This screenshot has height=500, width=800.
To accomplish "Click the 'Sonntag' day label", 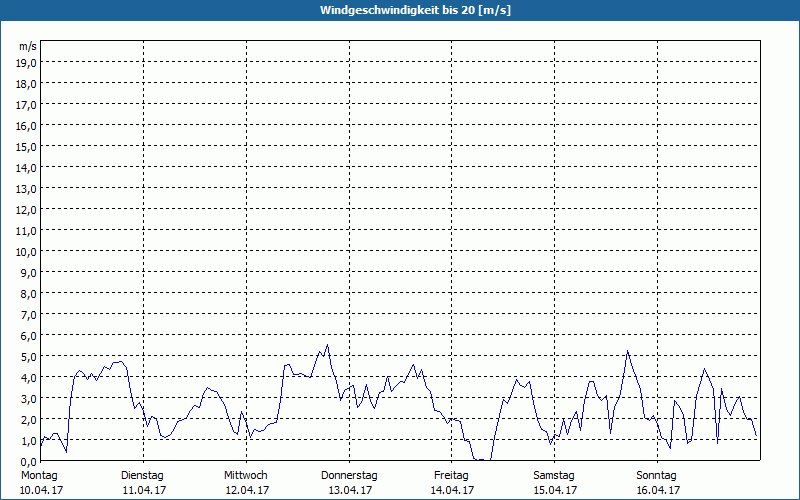I will 657,476.
